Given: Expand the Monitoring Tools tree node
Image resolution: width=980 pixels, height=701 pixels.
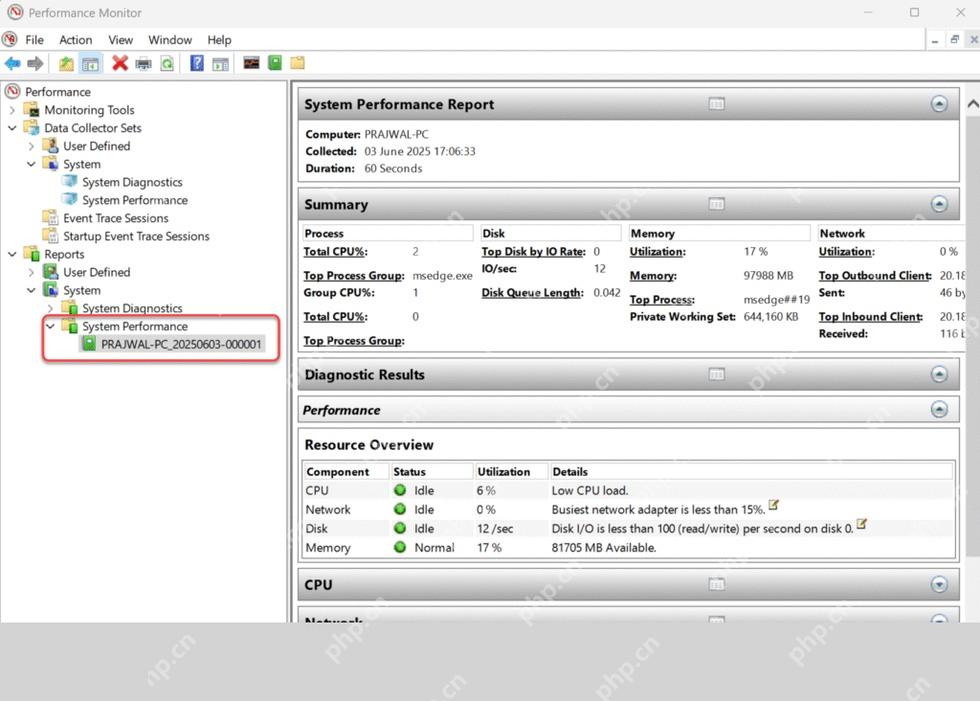Looking at the screenshot, I should coord(12,110).
